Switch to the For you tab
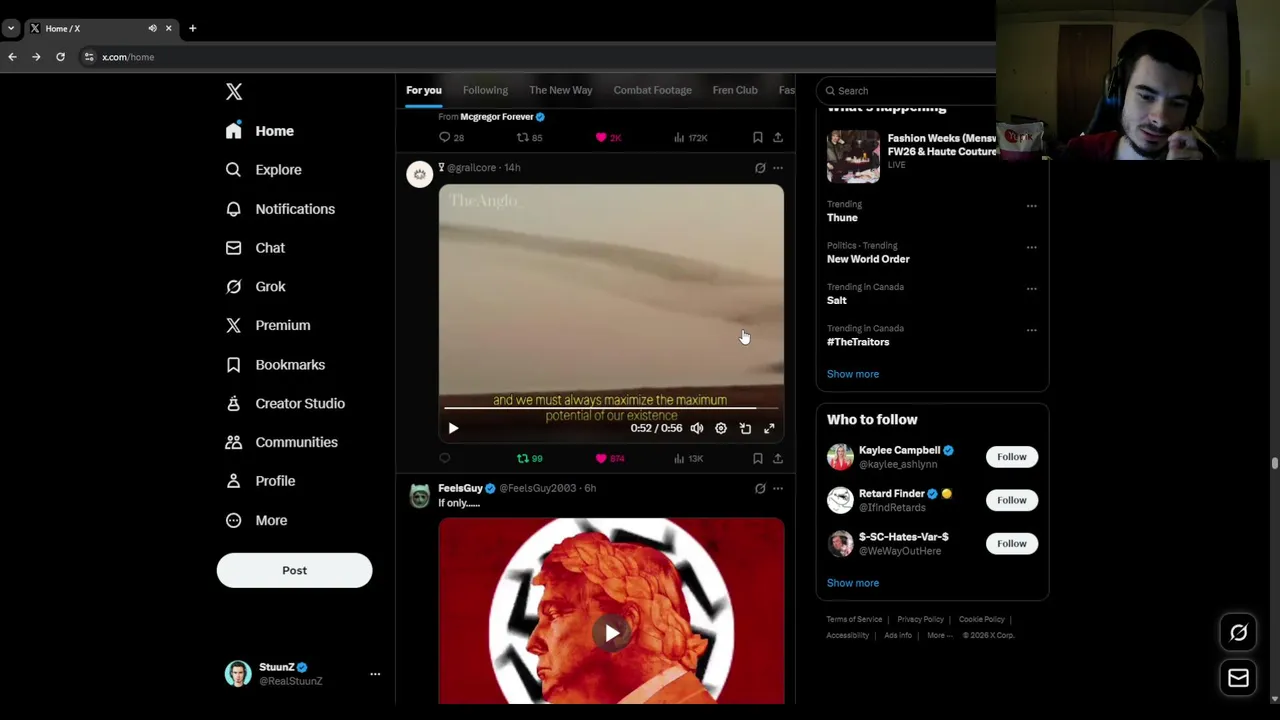 423,90
